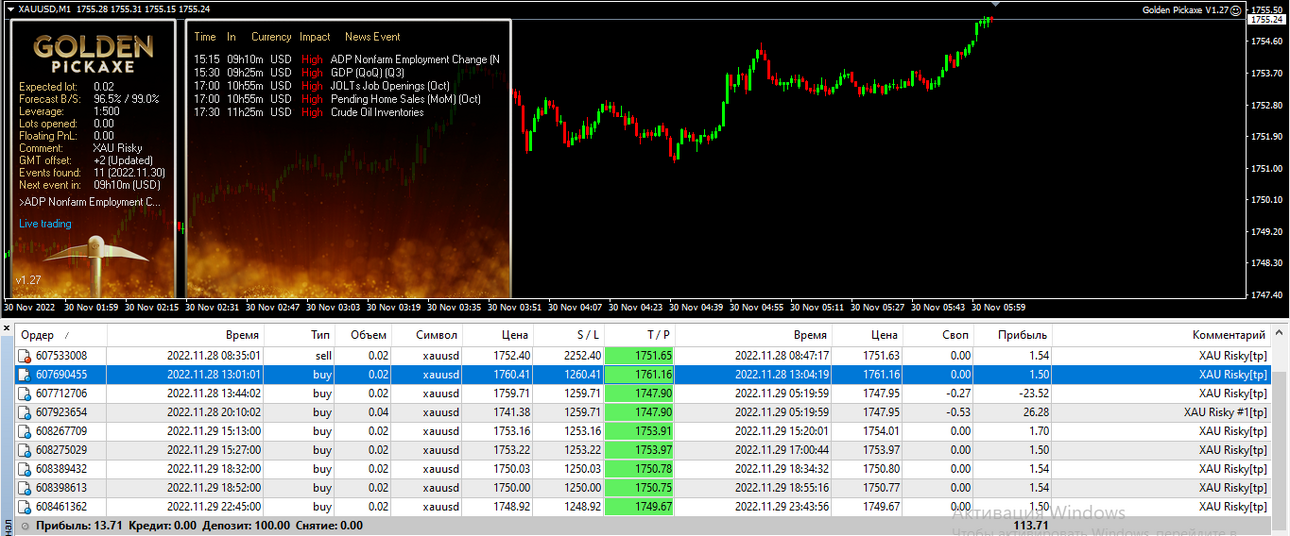Click the volume 0.04 cell
Screen dimensions: 1290x536
tap(377, 412)
